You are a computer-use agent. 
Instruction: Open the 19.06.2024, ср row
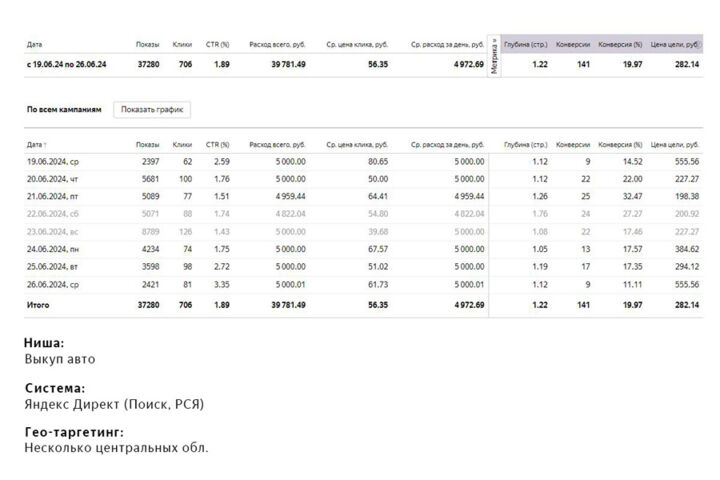point(363,162)
